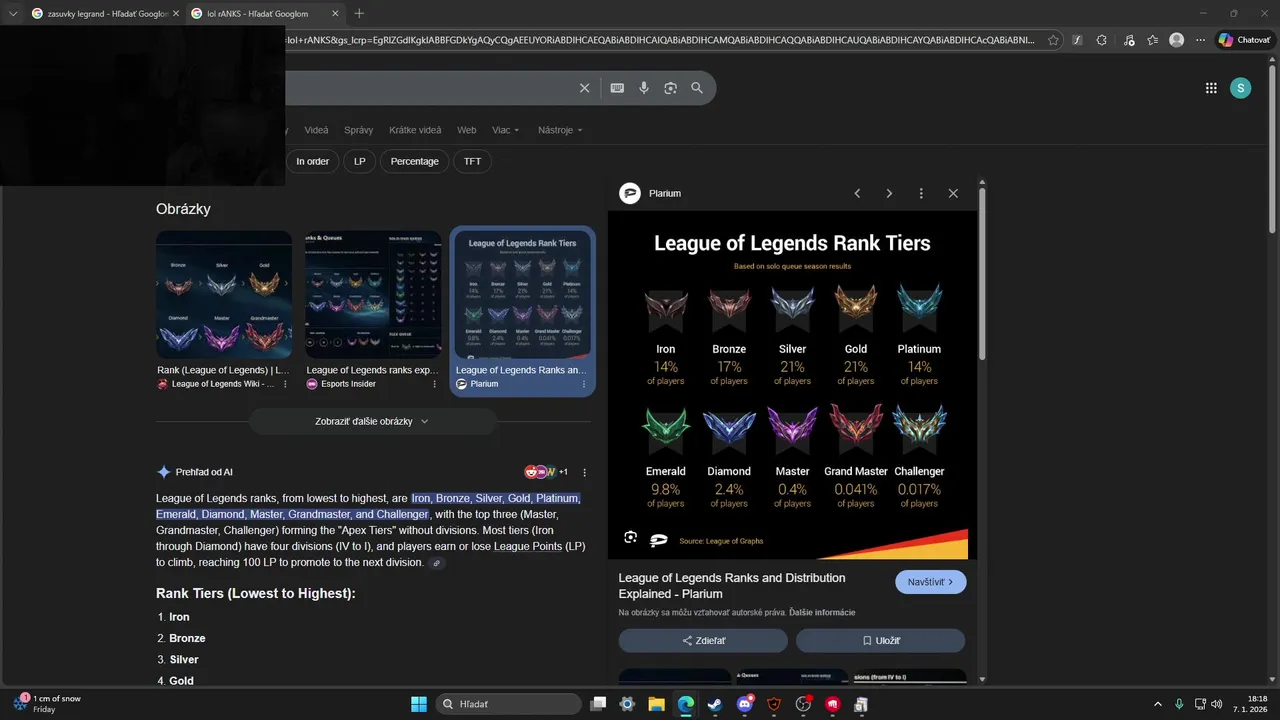Click the Esports Insider ranks image thumbnail
The width and height of the screenshot is (1280, 720).
click(x=373, y=295)
